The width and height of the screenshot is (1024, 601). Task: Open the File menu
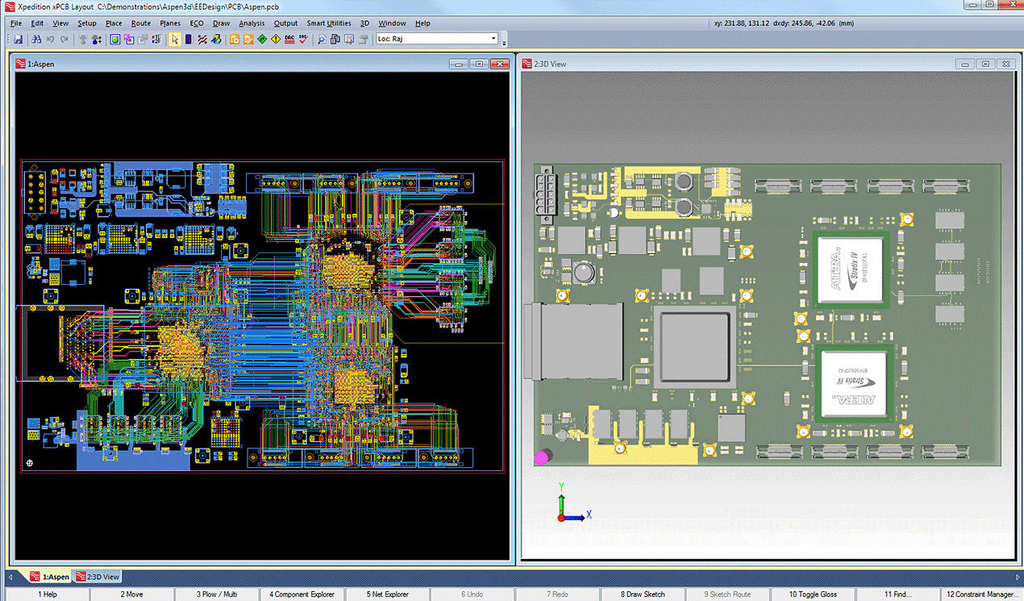pos(16,23)
